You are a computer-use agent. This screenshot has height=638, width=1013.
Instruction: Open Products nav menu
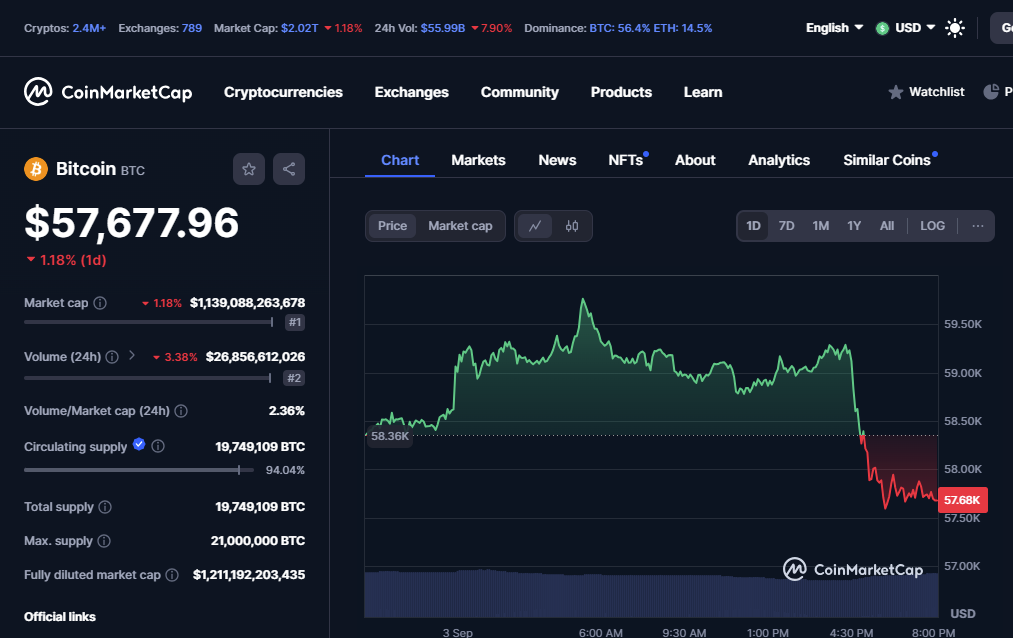(621, 92)
